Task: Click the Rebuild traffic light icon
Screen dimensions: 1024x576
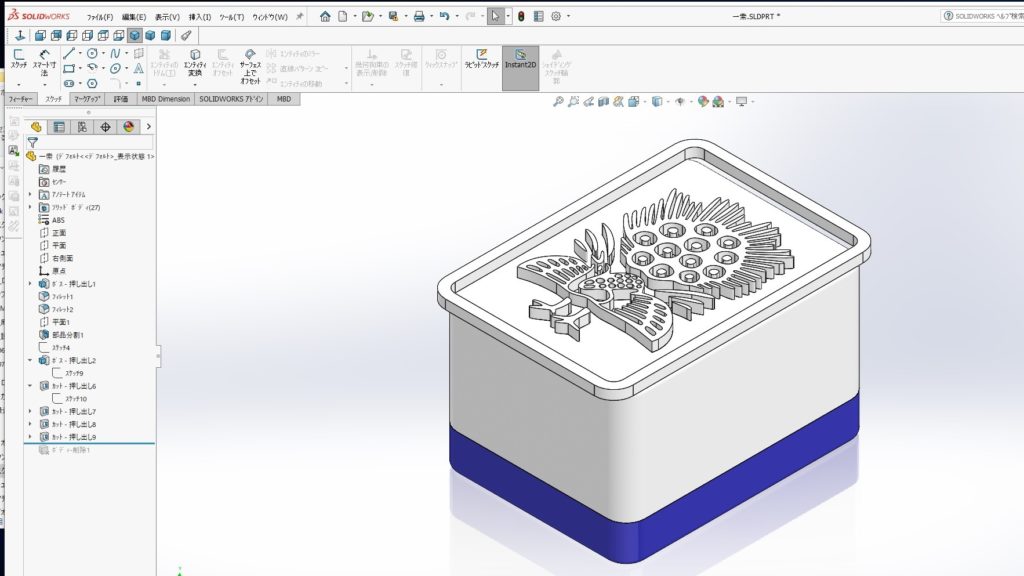Action: coord(520,17)
